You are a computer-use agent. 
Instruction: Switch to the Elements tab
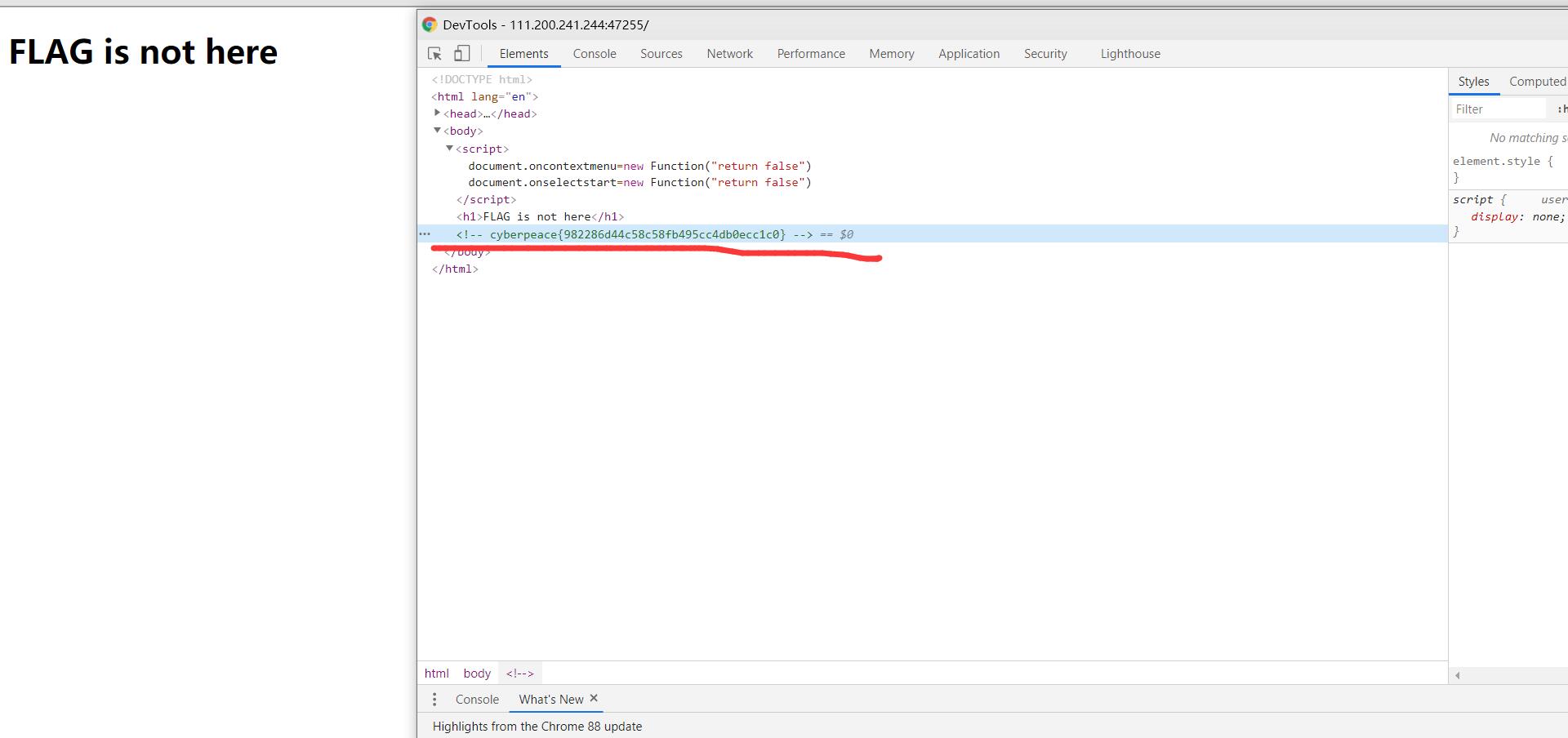(x=523, y=54)
